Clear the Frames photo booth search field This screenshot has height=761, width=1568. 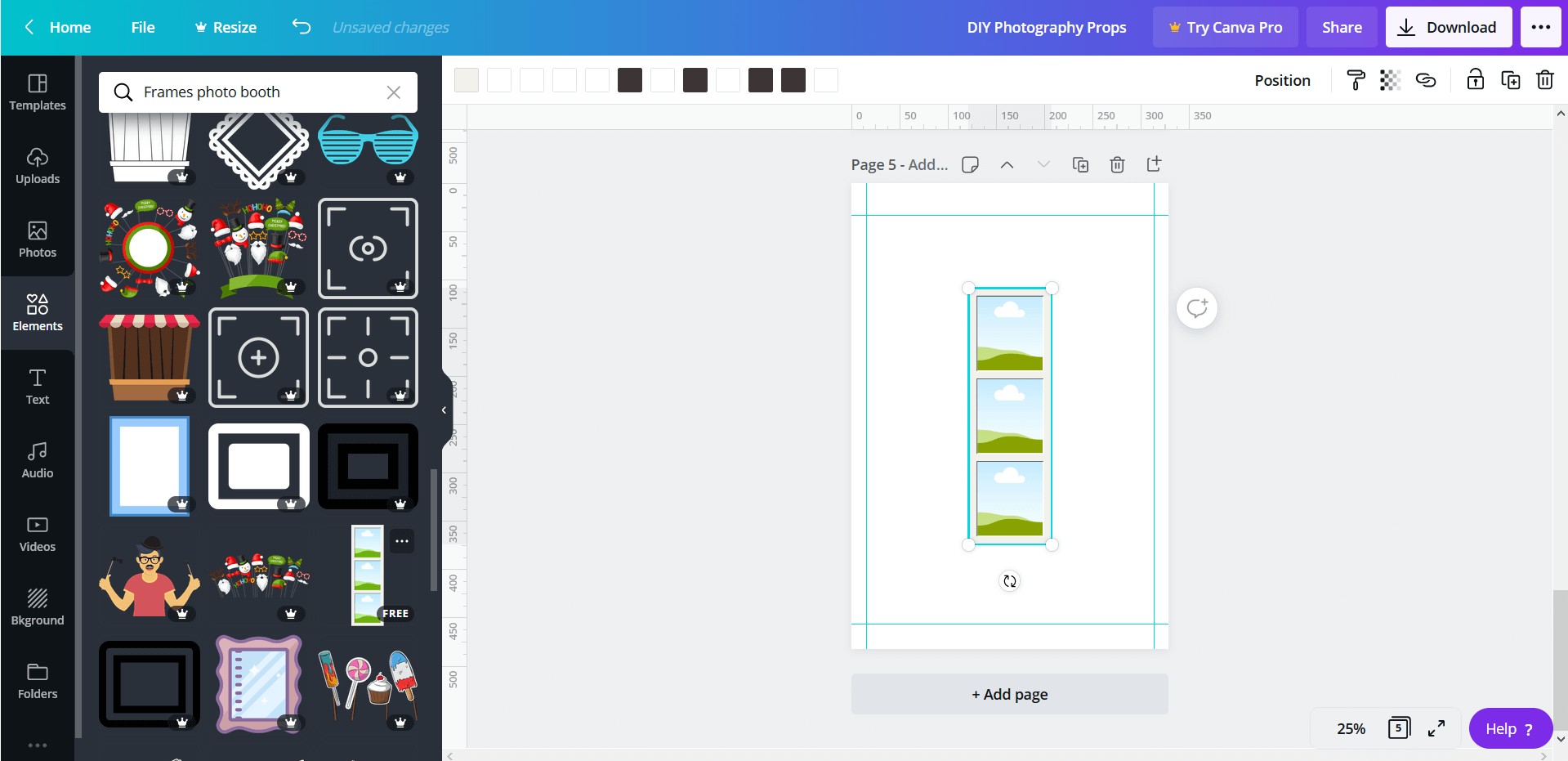coord(393,92)
